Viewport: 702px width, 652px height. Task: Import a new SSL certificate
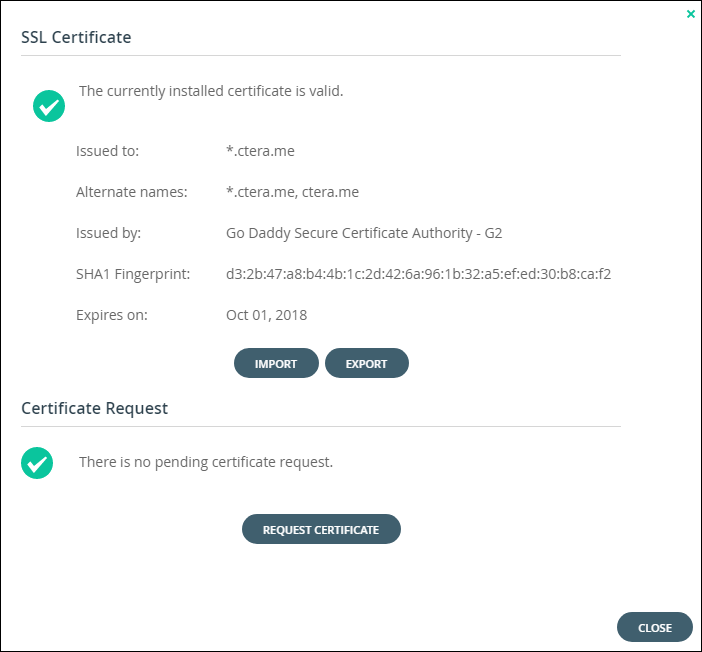(276, 363)
